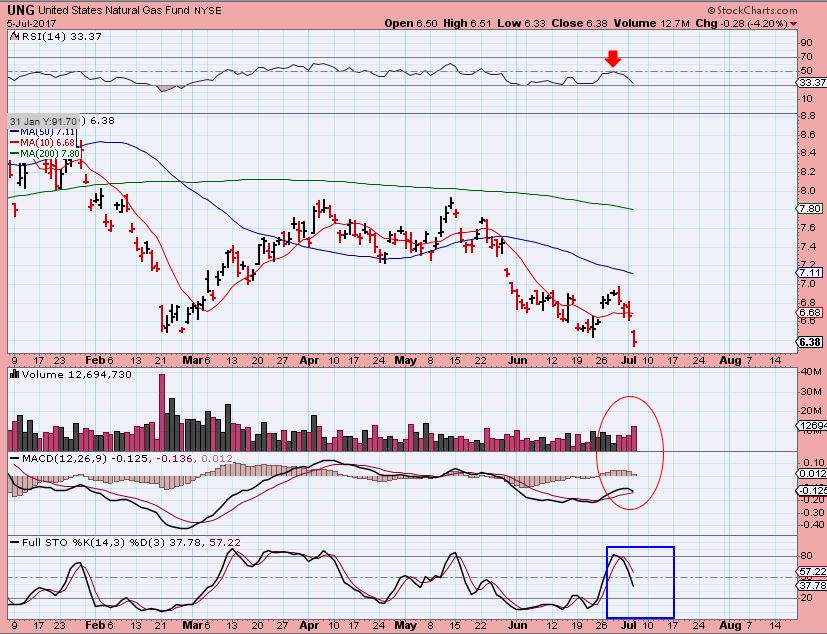Click 'Mar' on the date axis under price panel
827x634 pixels.
pyautogui.click(x=192, y=360)
